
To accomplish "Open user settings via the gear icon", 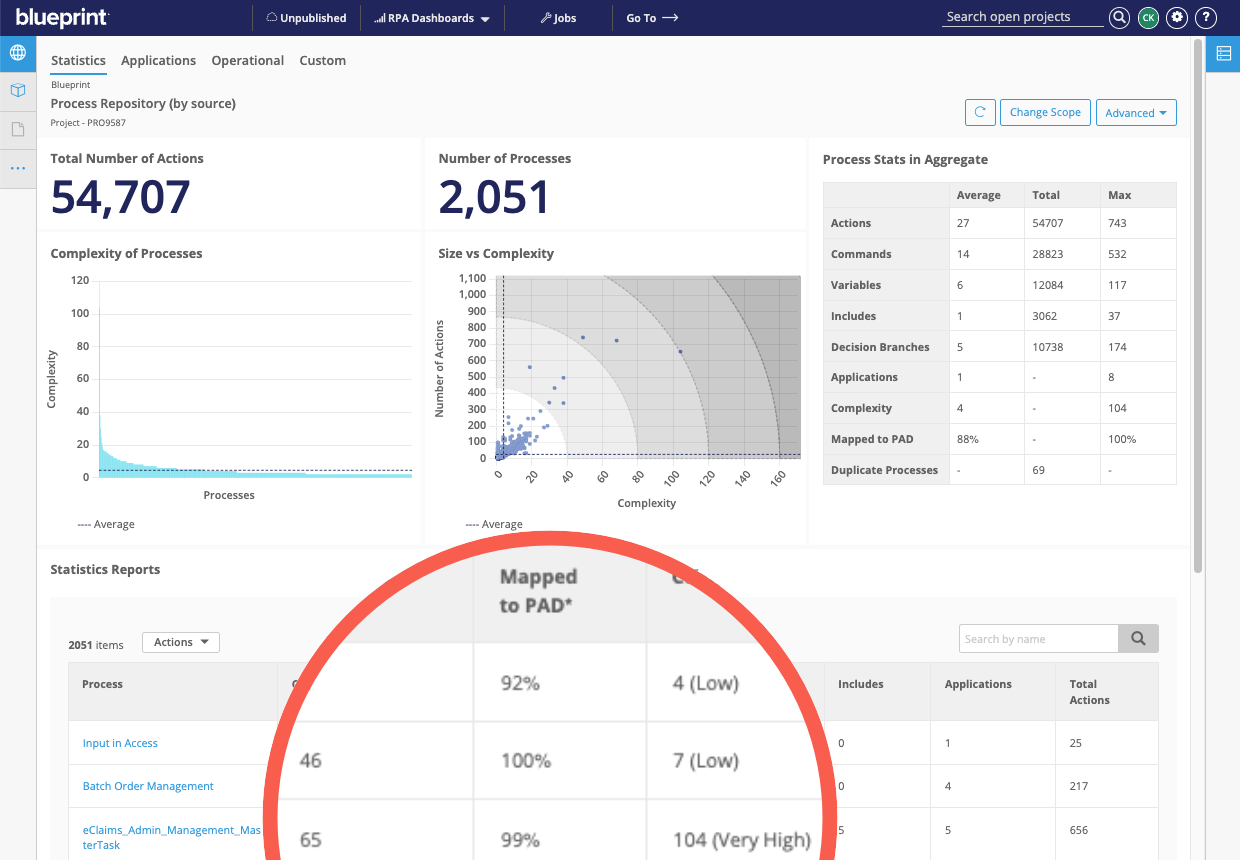I will point(1176,17).
